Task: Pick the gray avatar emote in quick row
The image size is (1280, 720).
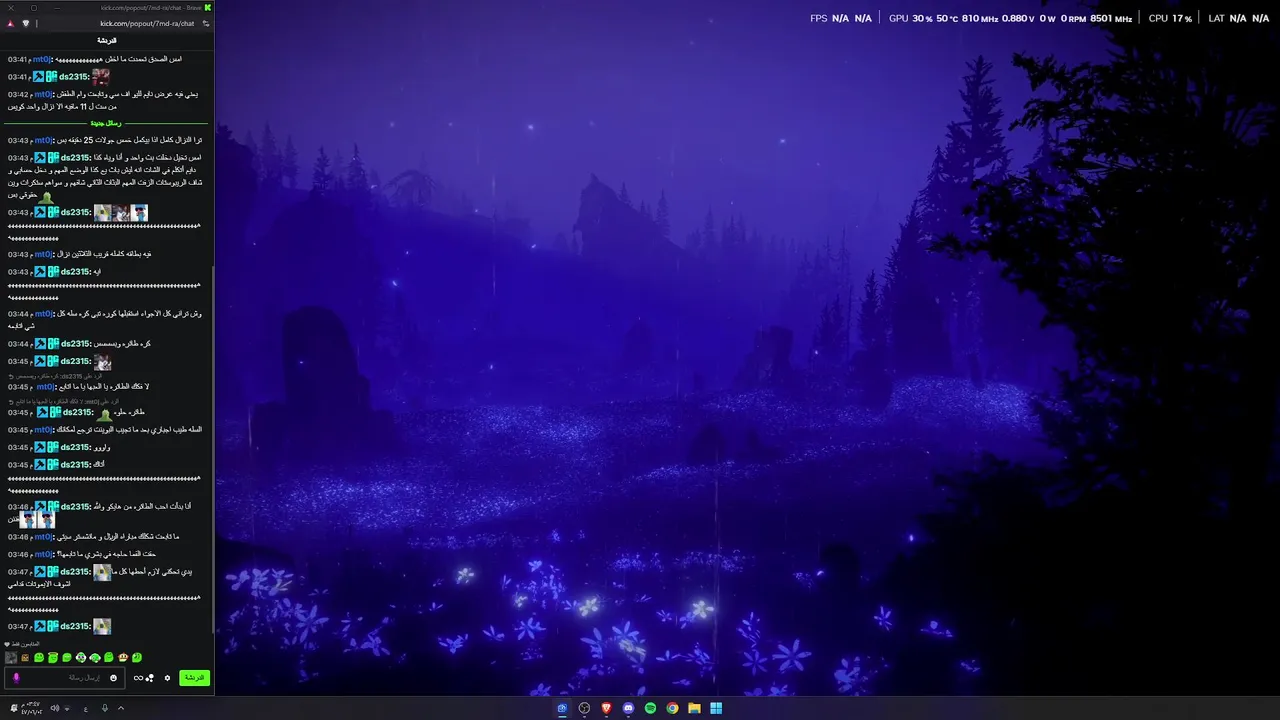Action: 11,658
